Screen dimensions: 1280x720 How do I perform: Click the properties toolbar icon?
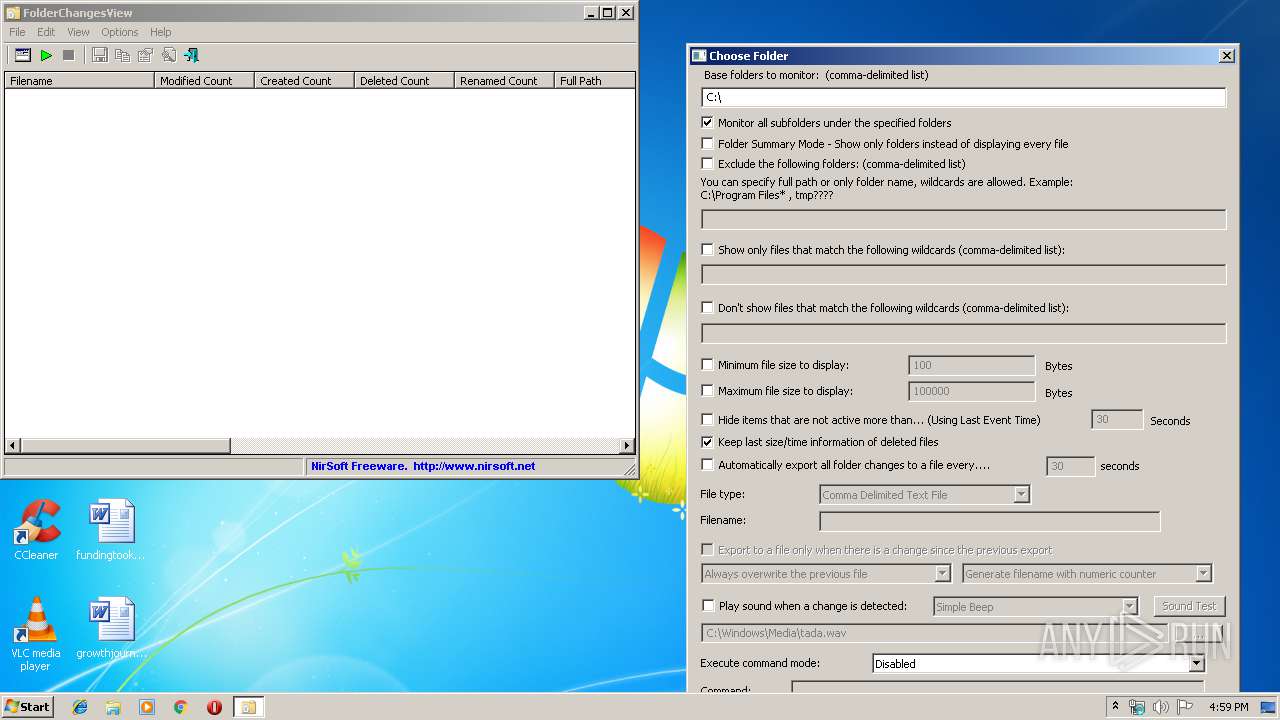pyautogui.click(x=145, y=55)
